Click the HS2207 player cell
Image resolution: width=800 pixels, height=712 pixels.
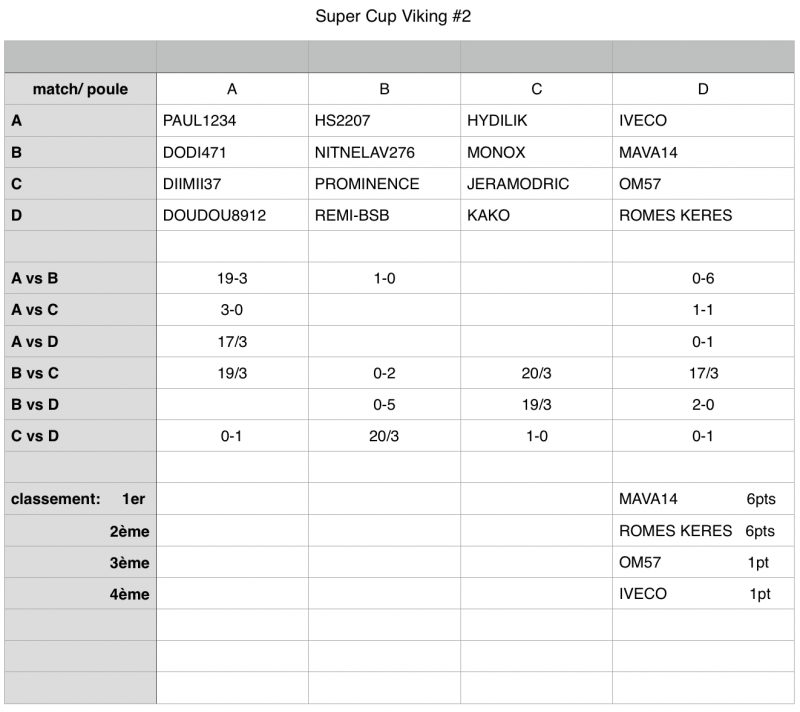384,120
